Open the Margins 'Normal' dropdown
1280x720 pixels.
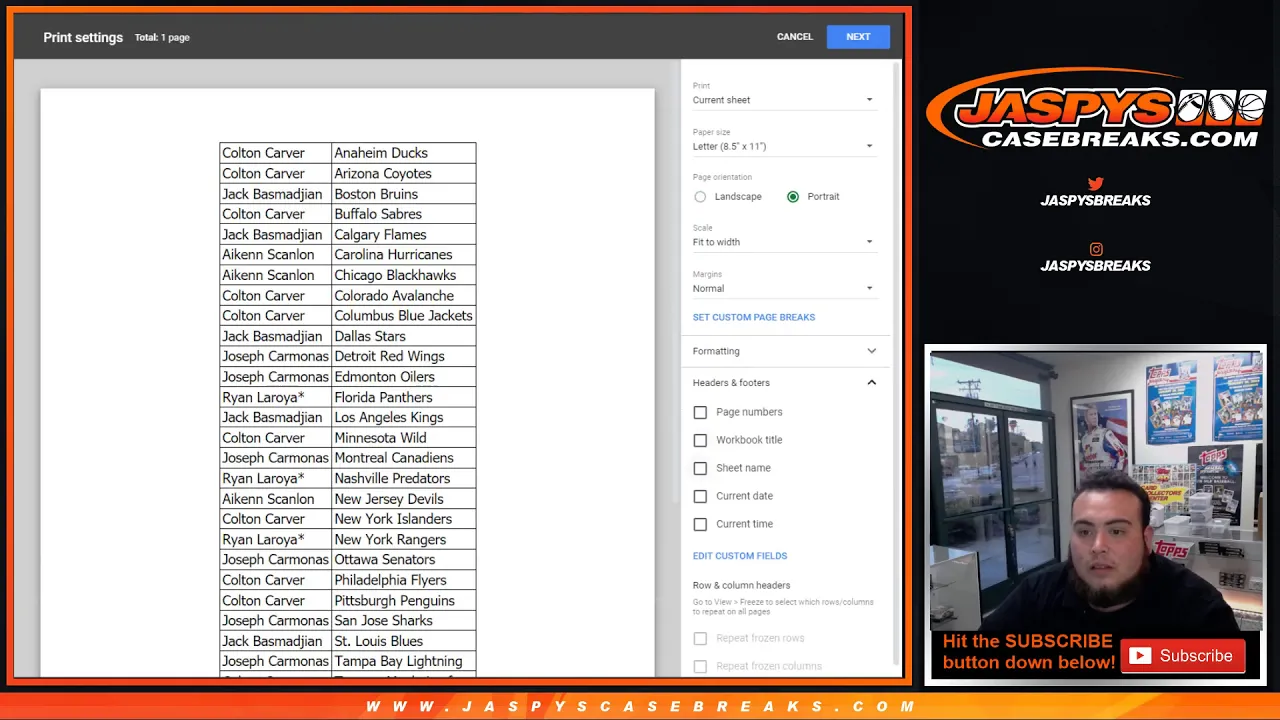tap(783, 288)
